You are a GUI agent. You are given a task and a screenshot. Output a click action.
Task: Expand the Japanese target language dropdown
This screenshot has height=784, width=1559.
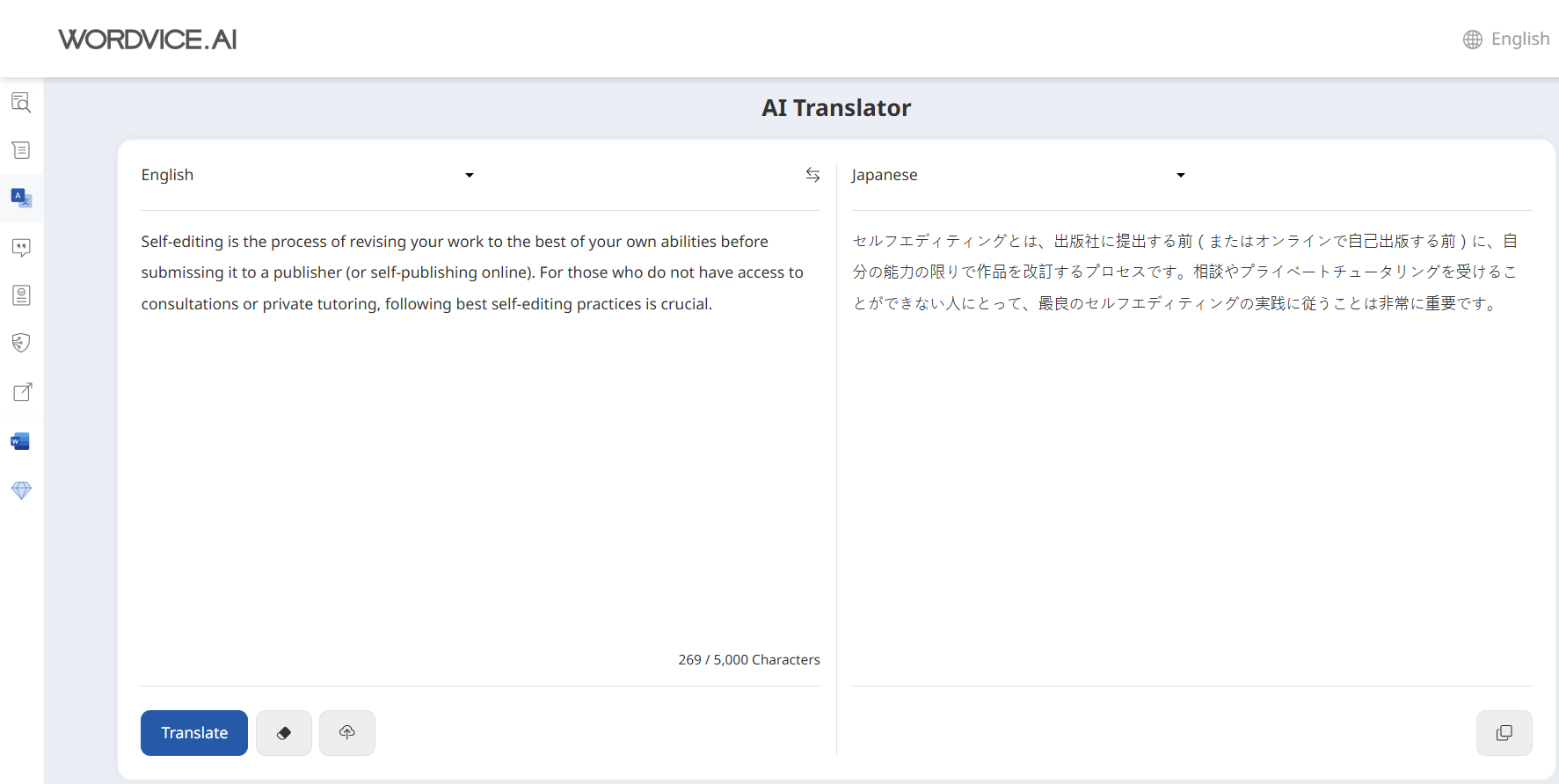tap(1018, 175)
